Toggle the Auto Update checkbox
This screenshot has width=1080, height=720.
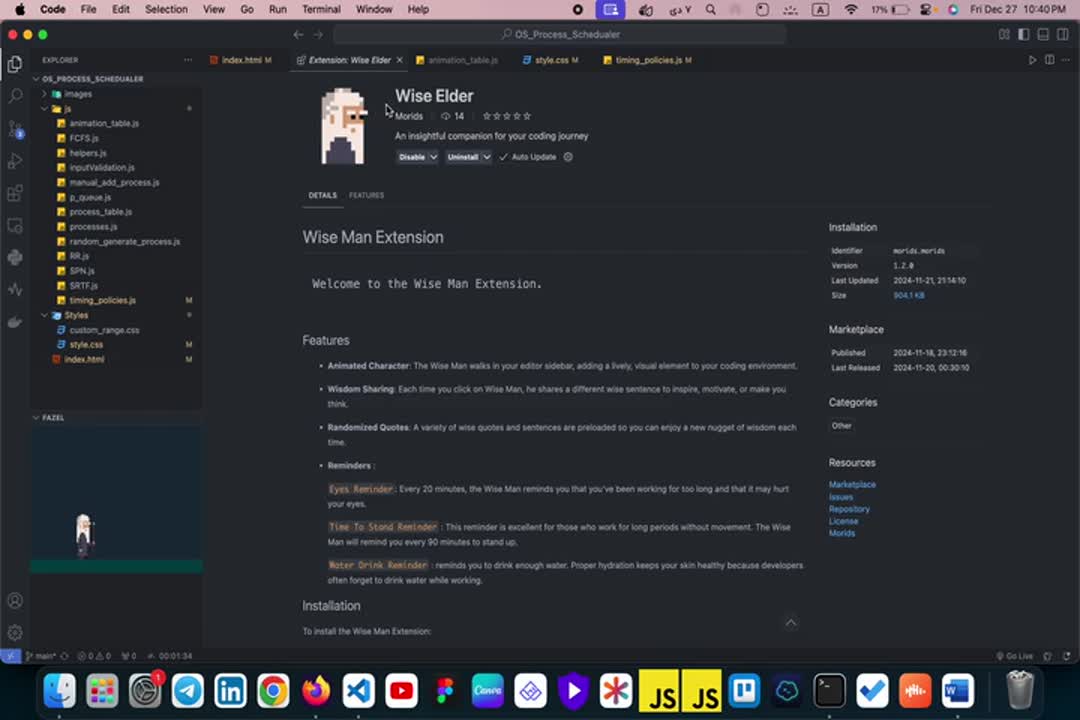pos(503,157)
